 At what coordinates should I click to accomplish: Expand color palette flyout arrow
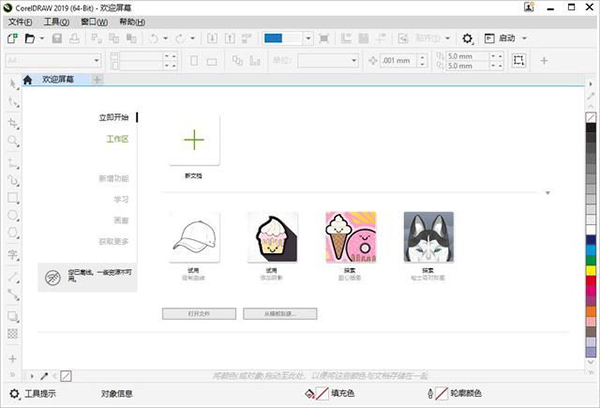pos(590,84)
